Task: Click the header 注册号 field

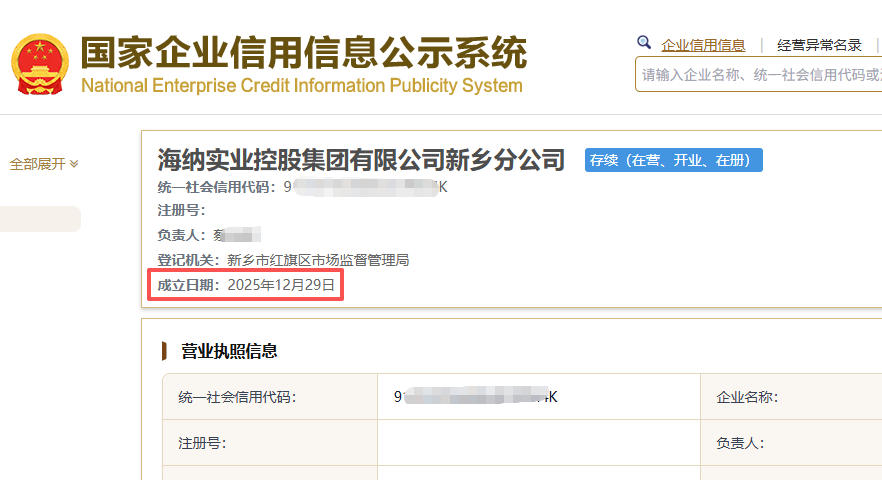Action: pos(181,210)
